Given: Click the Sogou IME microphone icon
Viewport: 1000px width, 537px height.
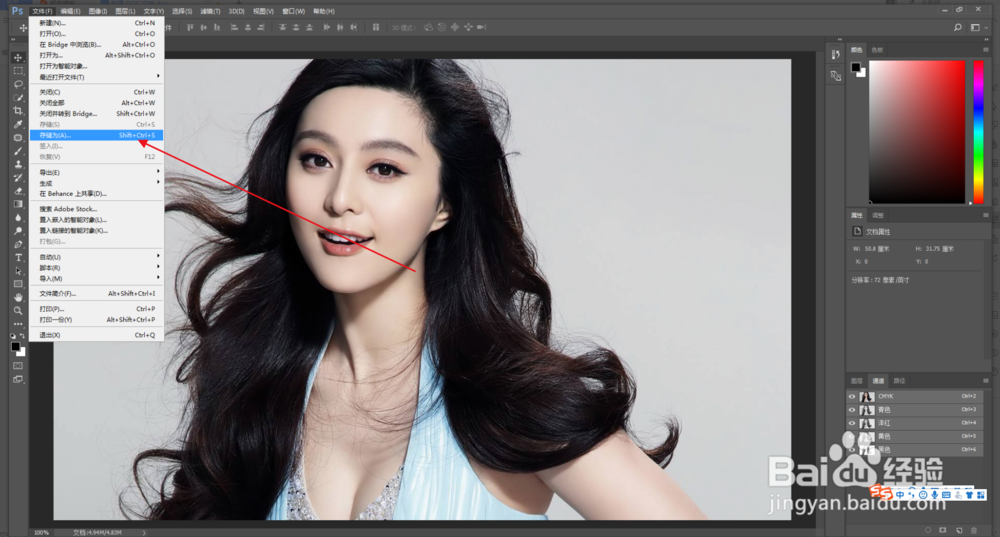Looking at the screenshot, I should (934, 495).
